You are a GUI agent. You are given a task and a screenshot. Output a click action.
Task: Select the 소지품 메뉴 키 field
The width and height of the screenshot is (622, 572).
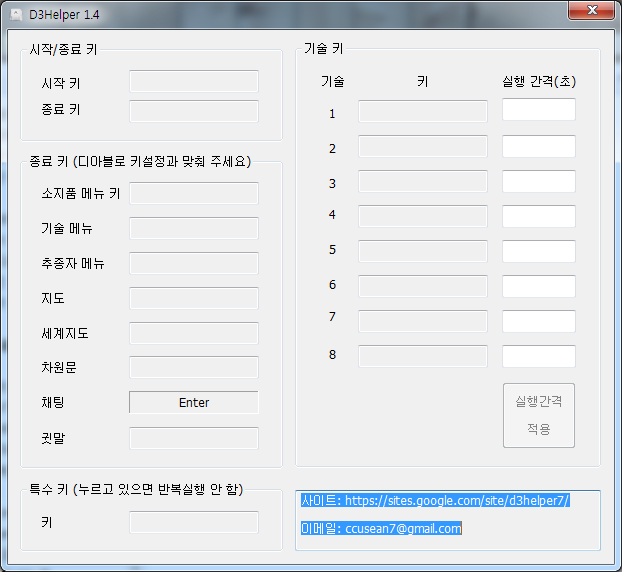(194, 193)
